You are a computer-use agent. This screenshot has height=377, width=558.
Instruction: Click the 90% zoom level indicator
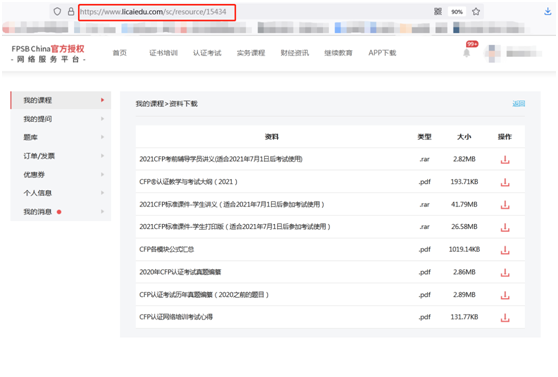[x=457, y=12]
